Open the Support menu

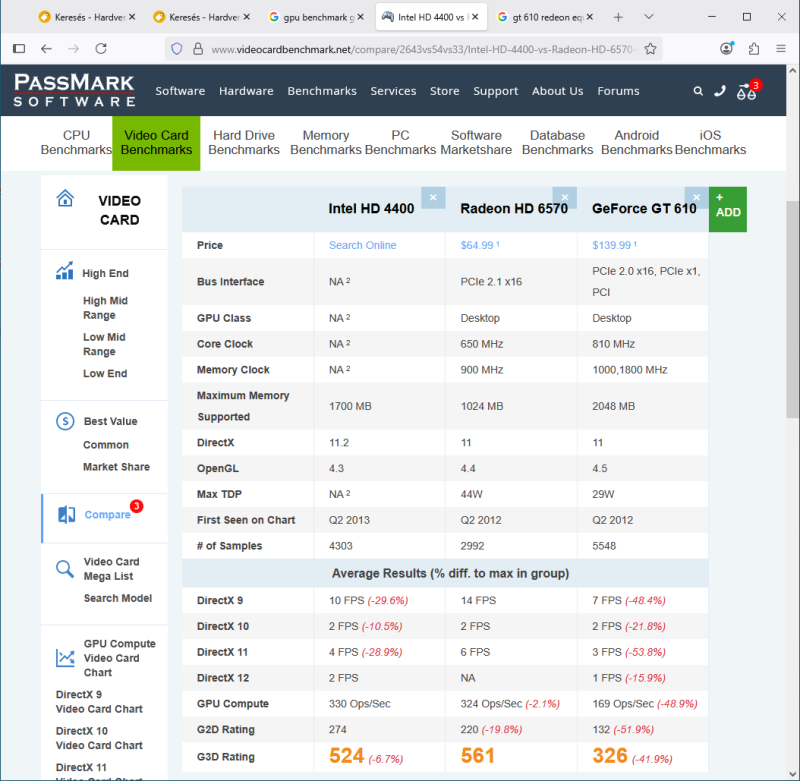click(495, 91)
